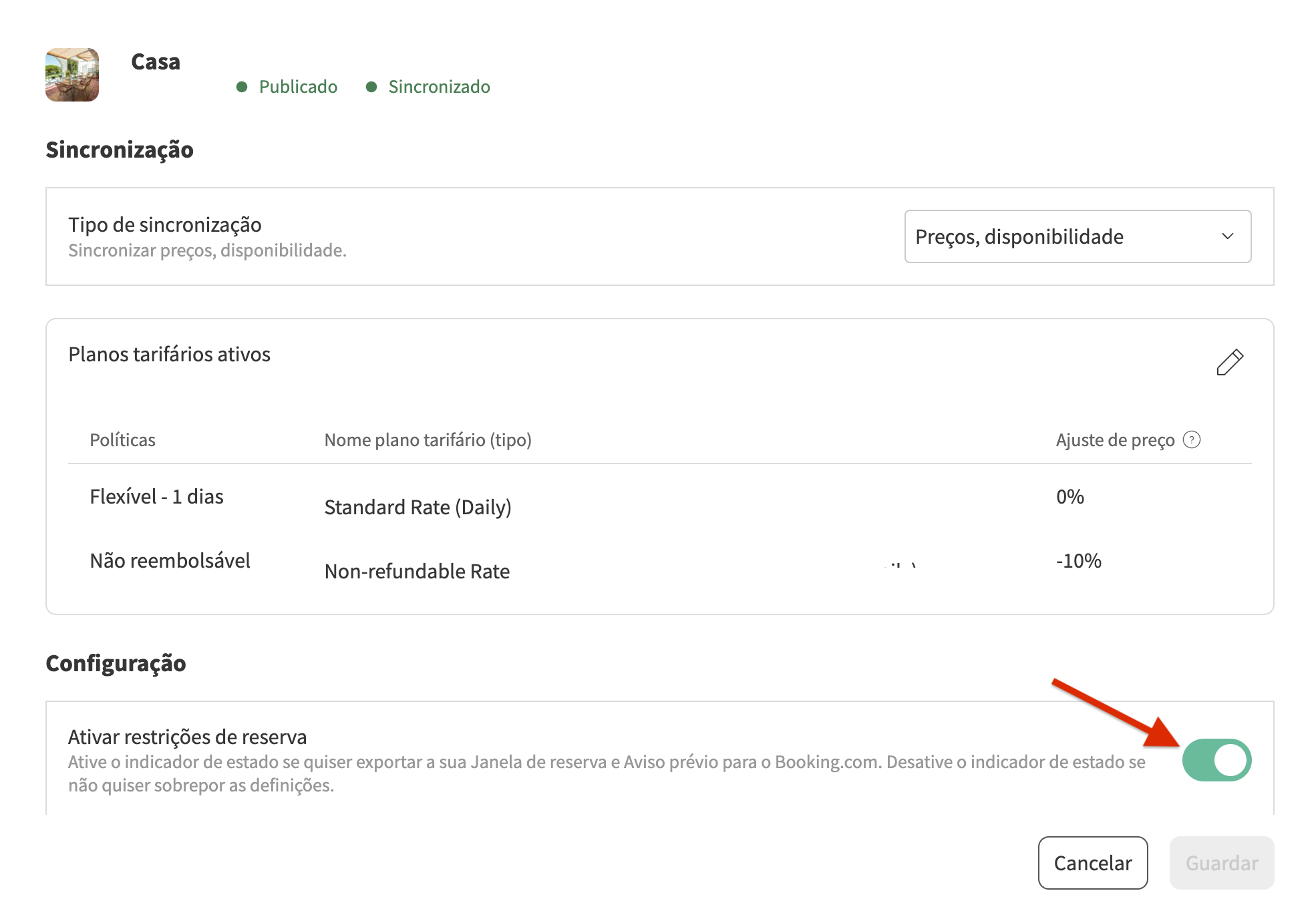Click the Non-refundable Rate plan name

[x=417, y=572]
